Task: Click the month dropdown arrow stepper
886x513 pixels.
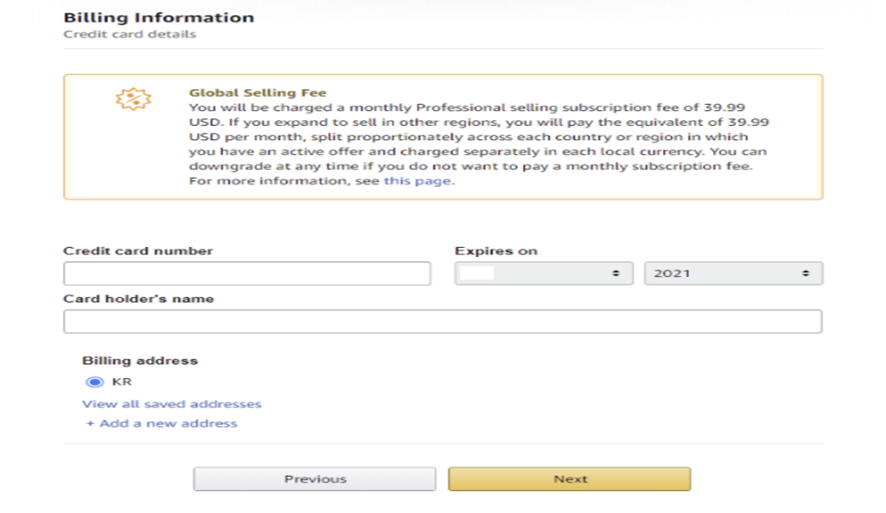Action: 616,273
